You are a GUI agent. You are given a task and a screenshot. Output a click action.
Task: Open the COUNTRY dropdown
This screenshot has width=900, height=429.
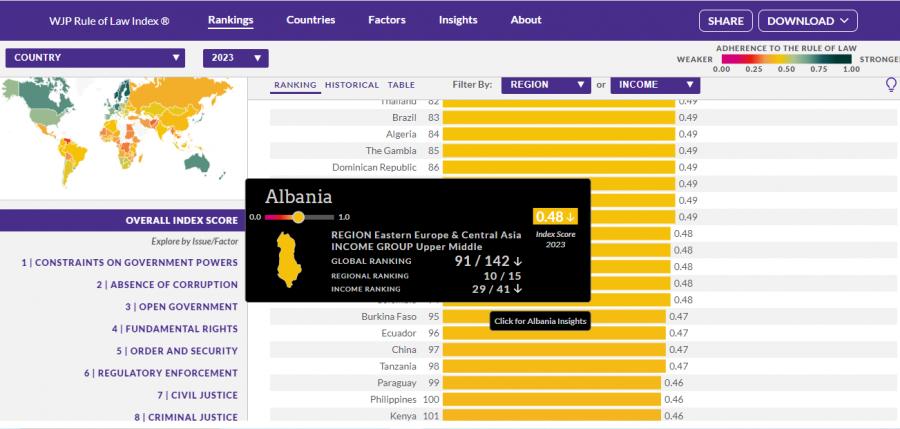tap(95, 58)
